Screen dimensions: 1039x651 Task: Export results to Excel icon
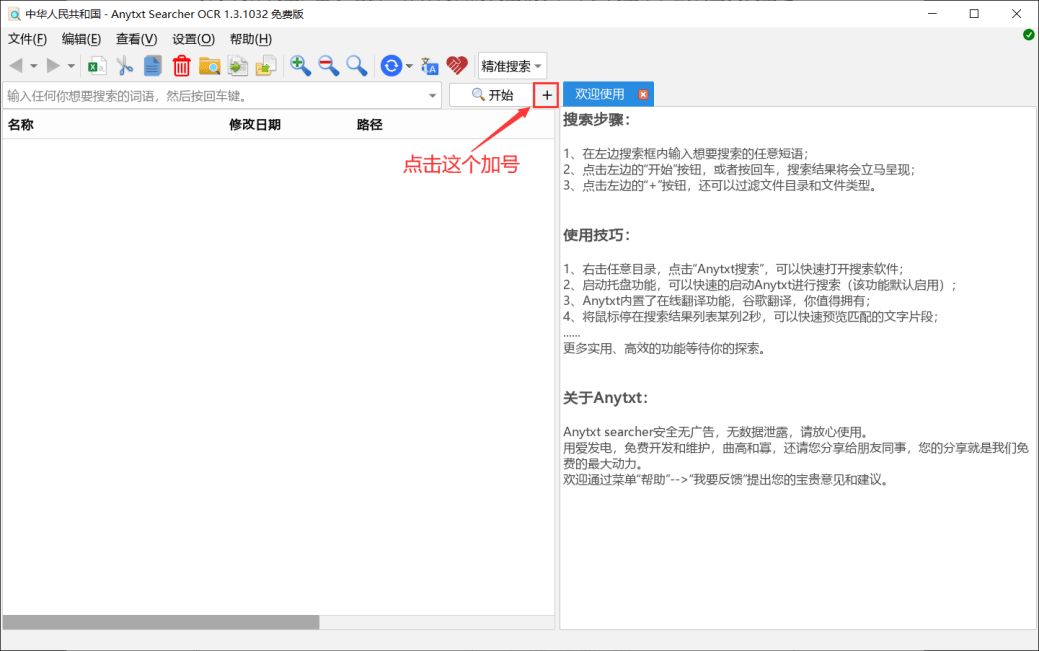(x=97, y=66)
